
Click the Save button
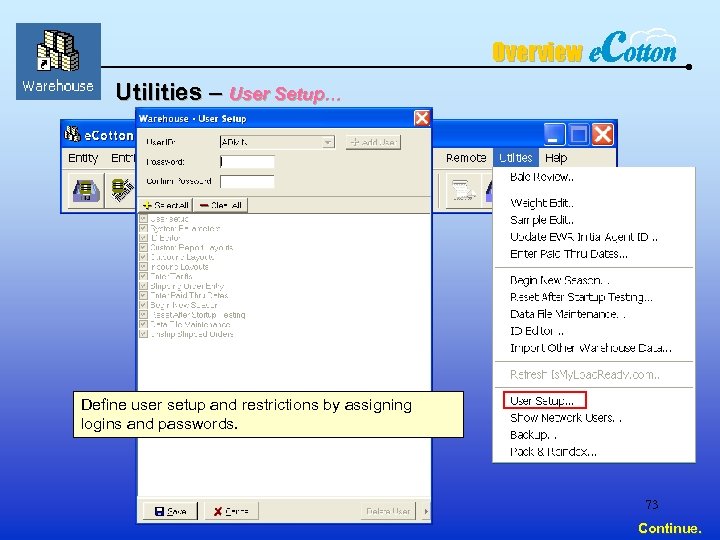click(170, 511)
